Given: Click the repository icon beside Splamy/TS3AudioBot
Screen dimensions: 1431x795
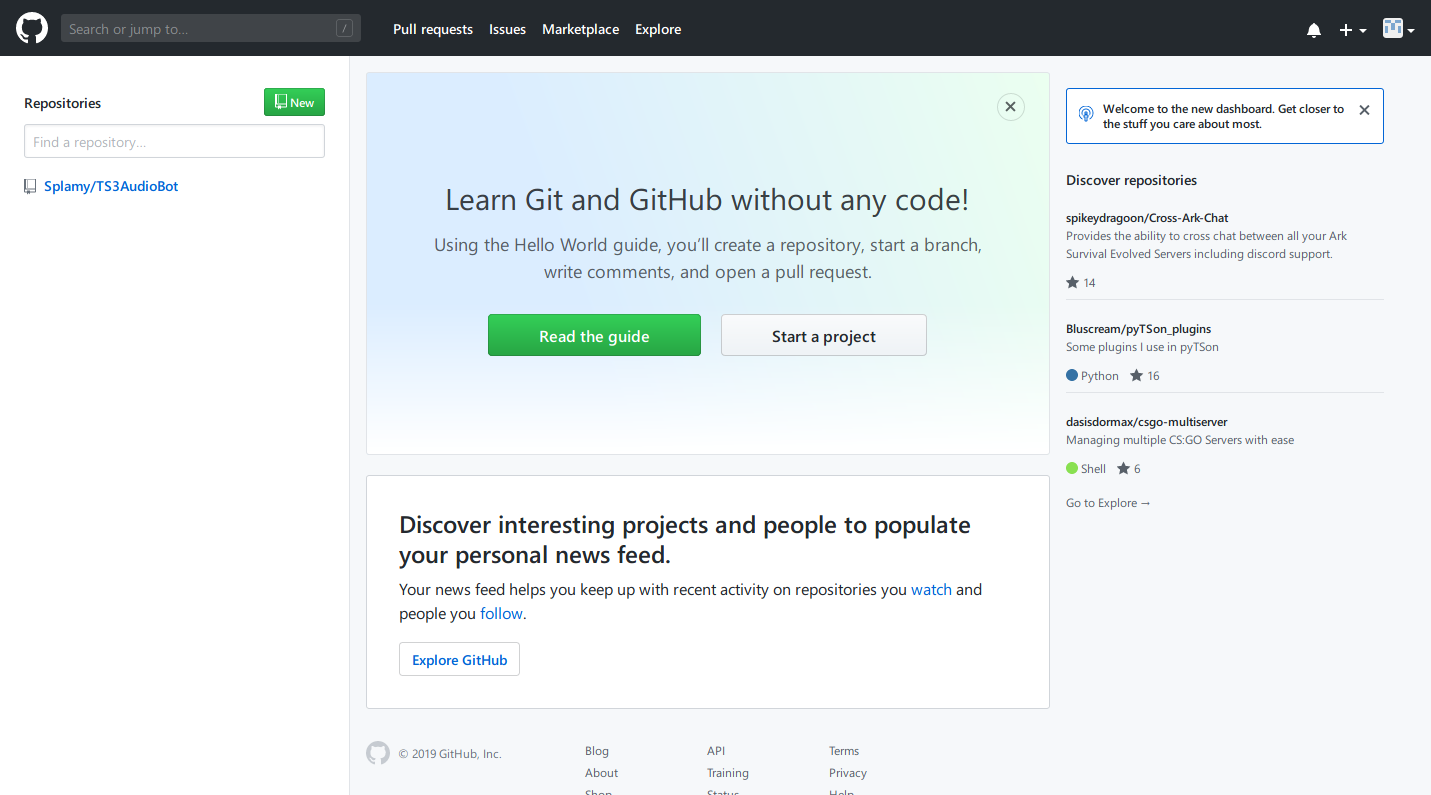Looking at the screenshot, I should (x=30, y=187).
